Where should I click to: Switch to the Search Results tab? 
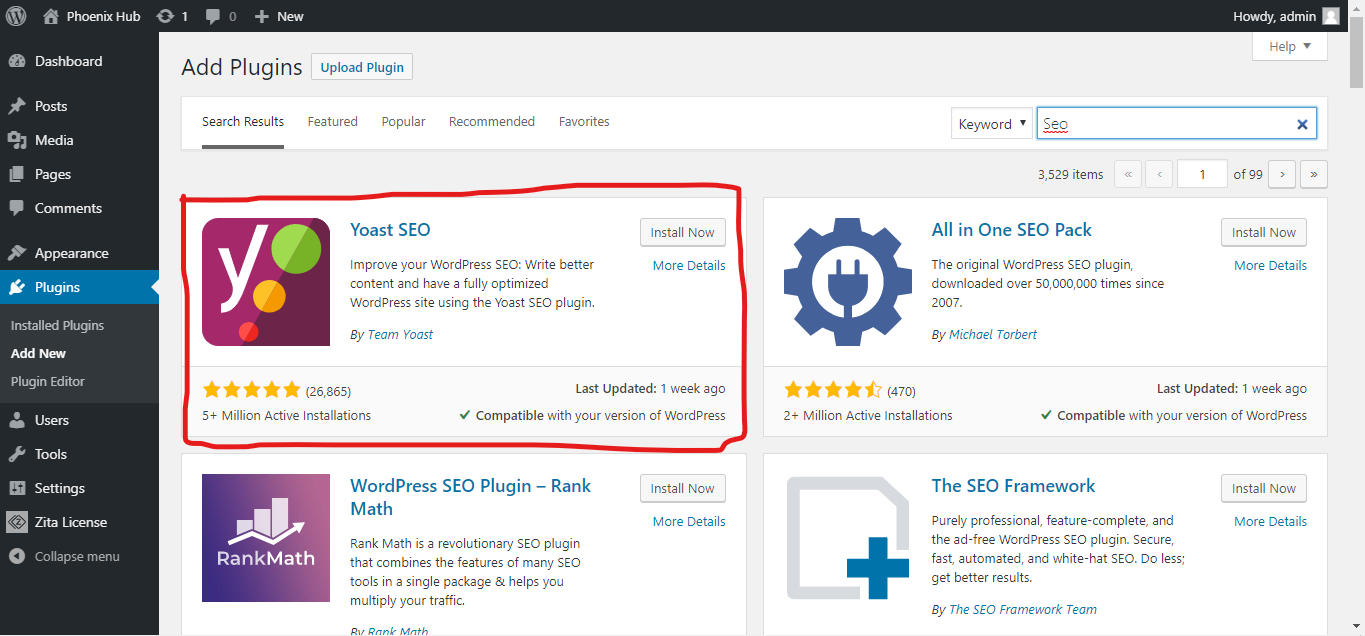coord(243,122)
